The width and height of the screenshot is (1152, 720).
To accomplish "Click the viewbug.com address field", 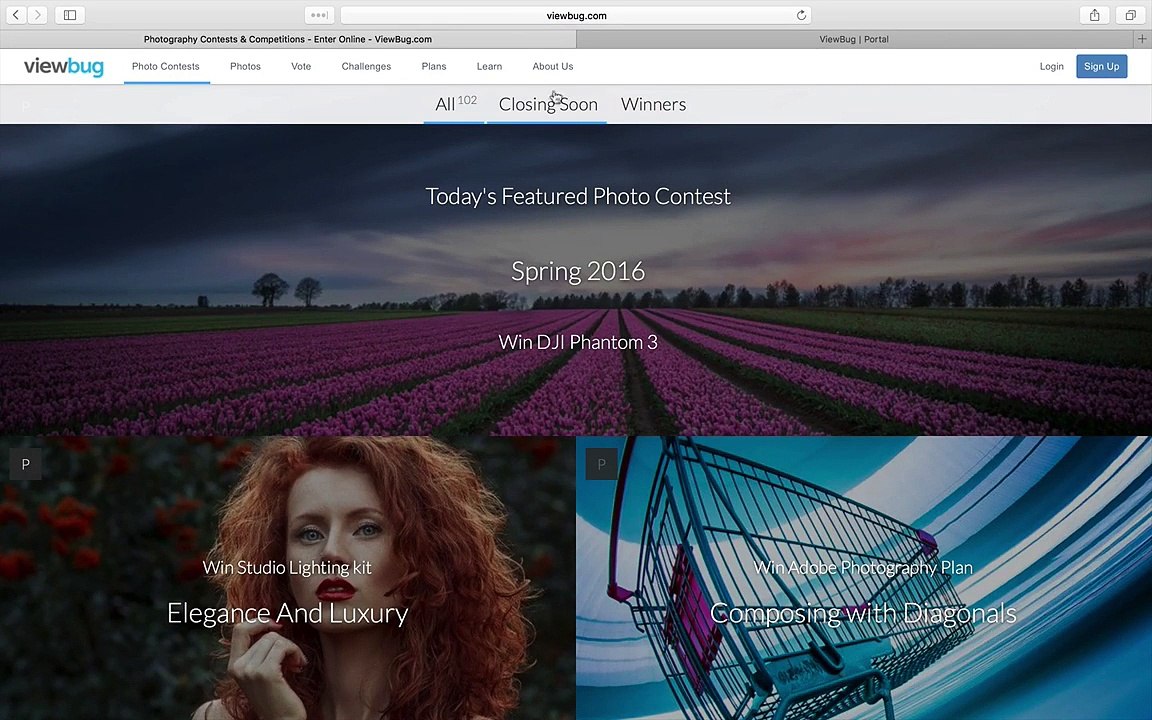I will [576, 15].
